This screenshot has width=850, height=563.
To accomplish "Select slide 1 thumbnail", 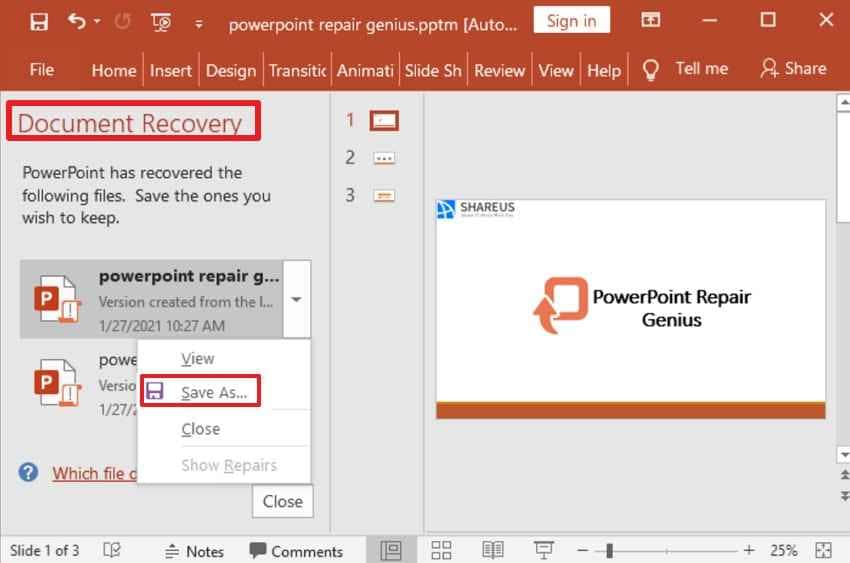I will (384, 120).
